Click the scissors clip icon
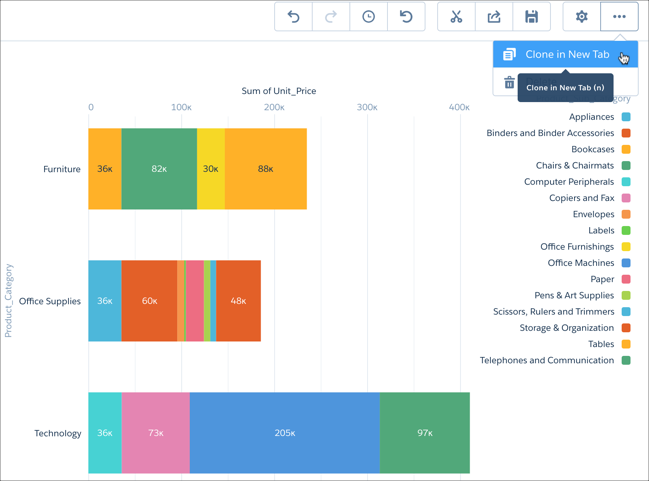Image resolution: width=649 pixels, height=481 pixels. pos(456,17)
